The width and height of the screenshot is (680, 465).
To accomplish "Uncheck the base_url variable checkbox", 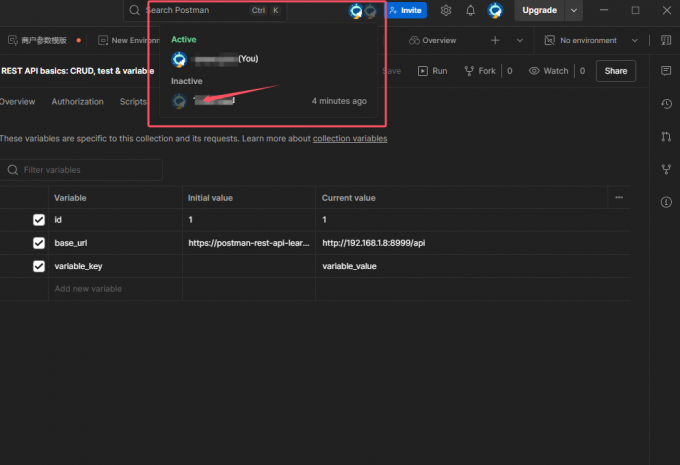I will pos(39,243).
